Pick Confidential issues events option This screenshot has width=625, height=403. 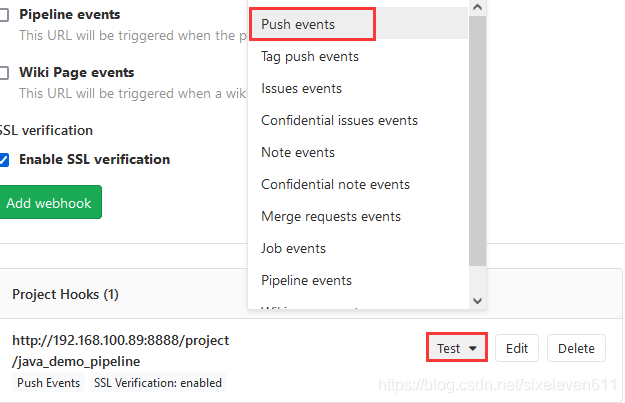(339, 120)
